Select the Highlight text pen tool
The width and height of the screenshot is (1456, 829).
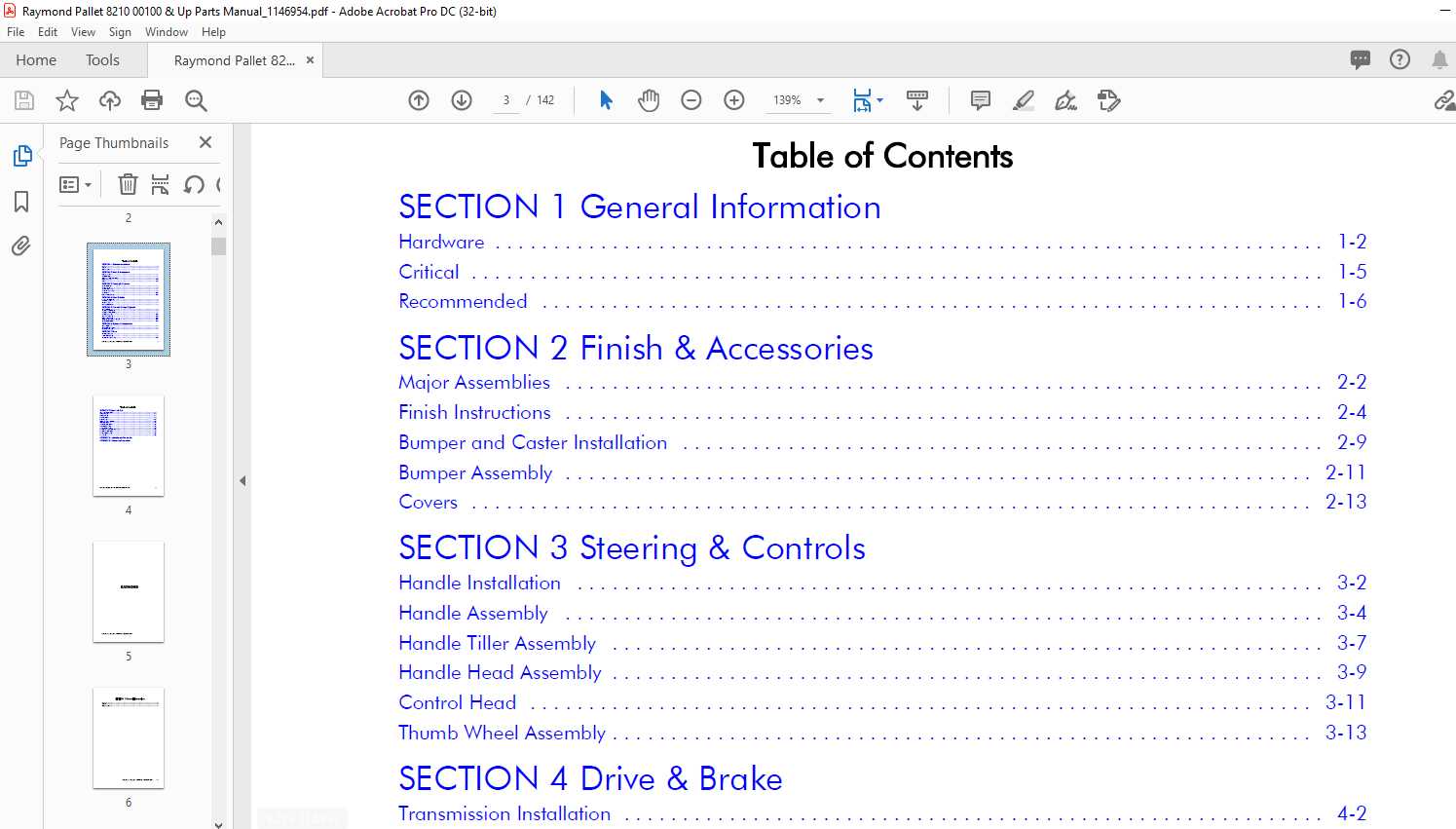point(1024,100)
